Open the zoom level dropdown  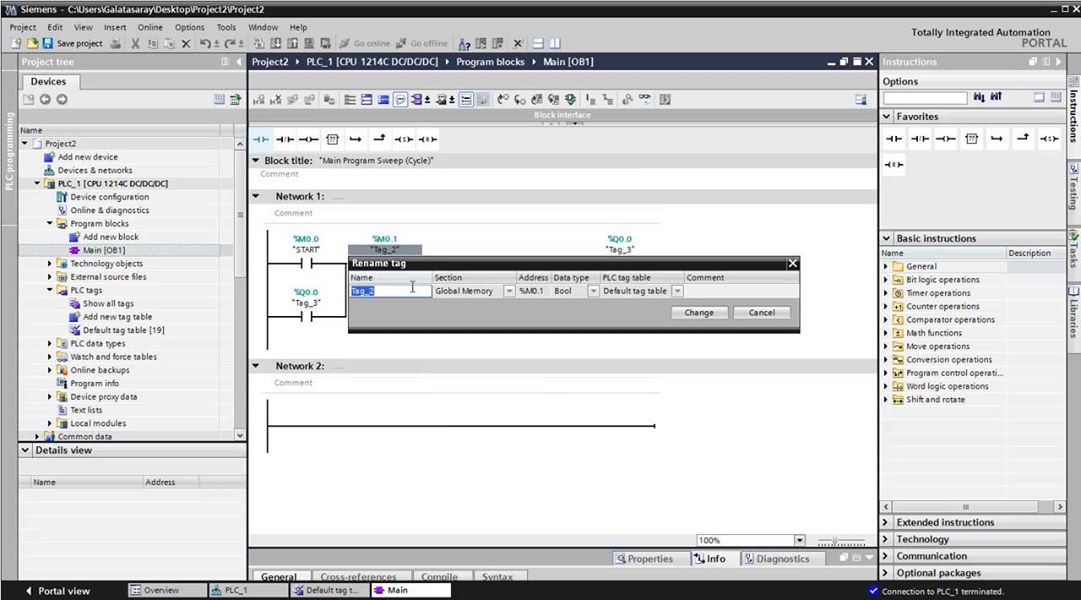pos(800,541)
